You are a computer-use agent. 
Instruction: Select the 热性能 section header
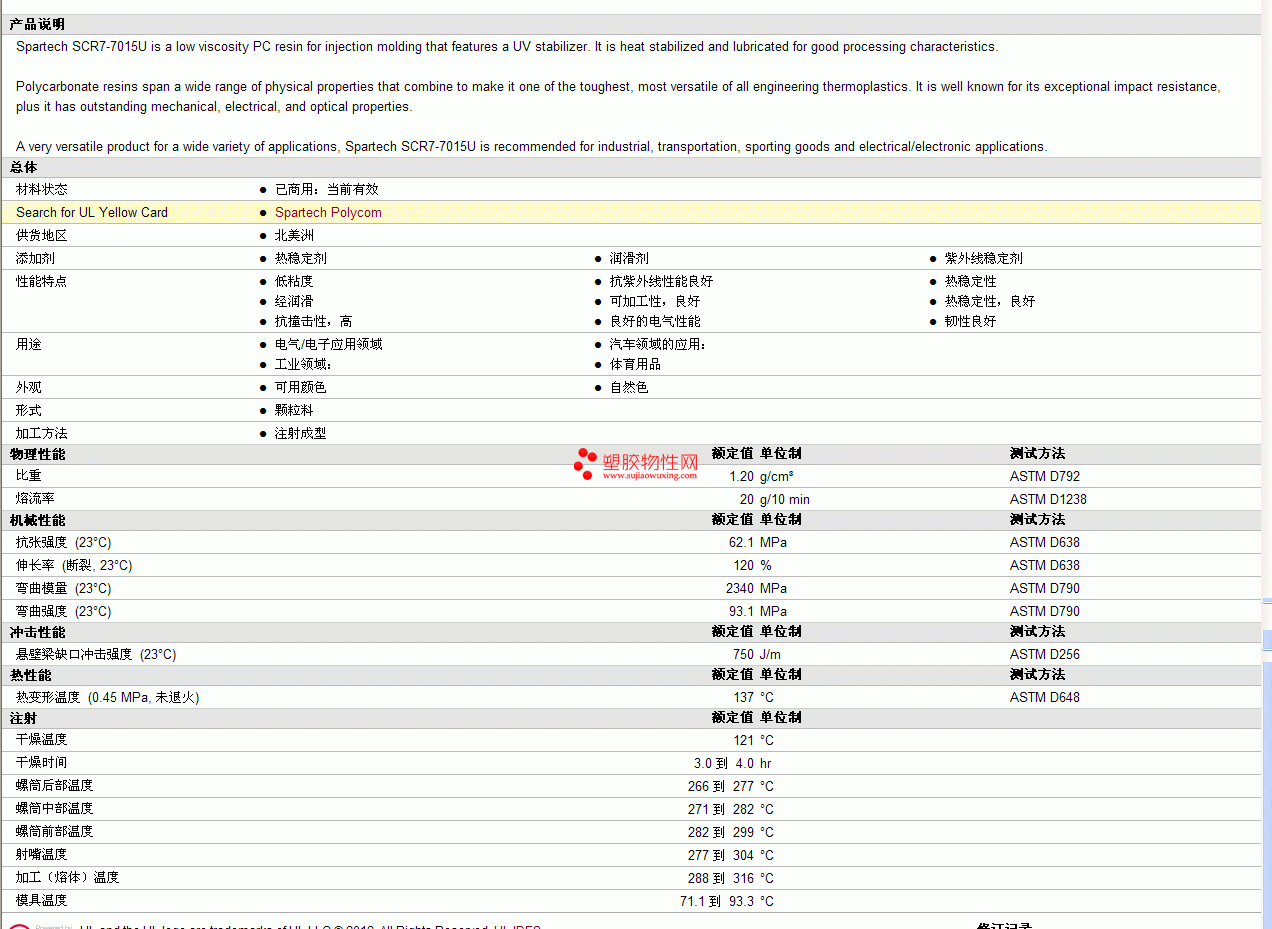(30, 675)
